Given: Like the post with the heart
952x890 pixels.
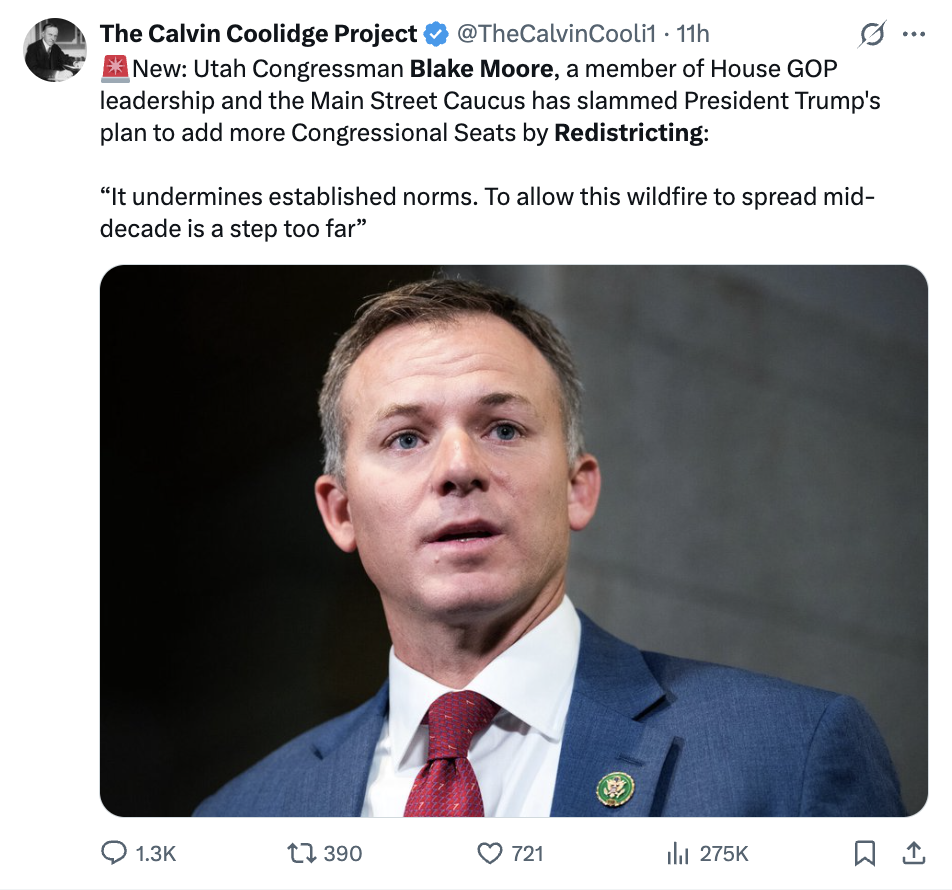Looking at the screenshot, I should click(x=489, y=853).
